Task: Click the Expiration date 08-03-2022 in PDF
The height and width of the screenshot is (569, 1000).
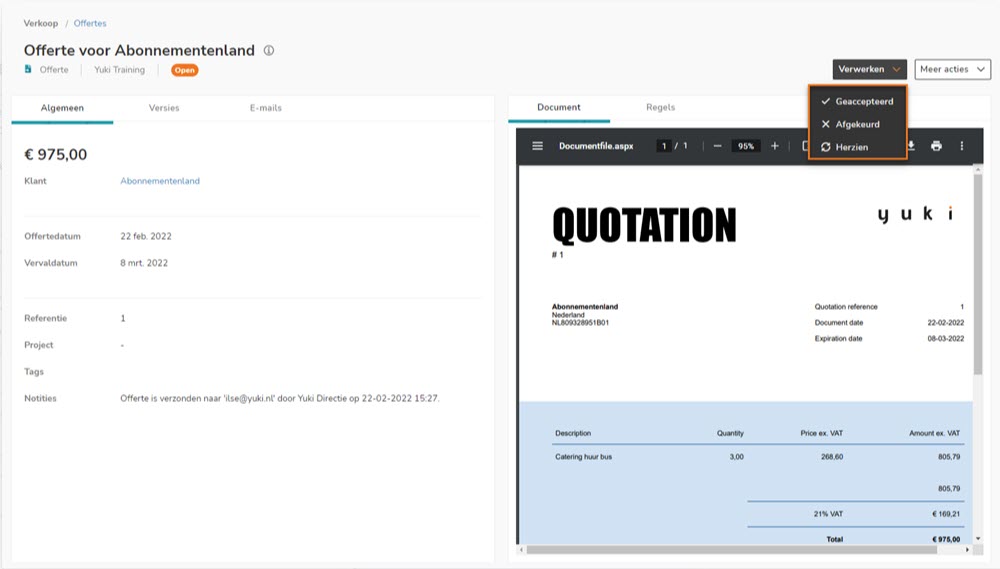Action: pos(946,339)
